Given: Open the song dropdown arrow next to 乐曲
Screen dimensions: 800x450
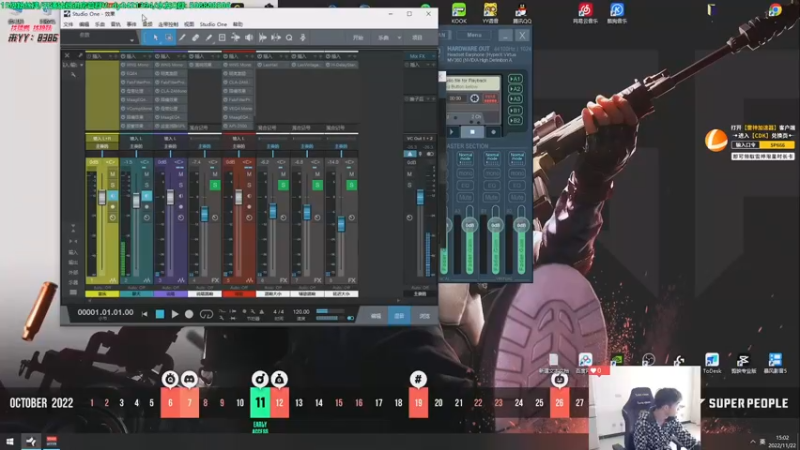Looking at the screenshot, I should pos(399,37).
